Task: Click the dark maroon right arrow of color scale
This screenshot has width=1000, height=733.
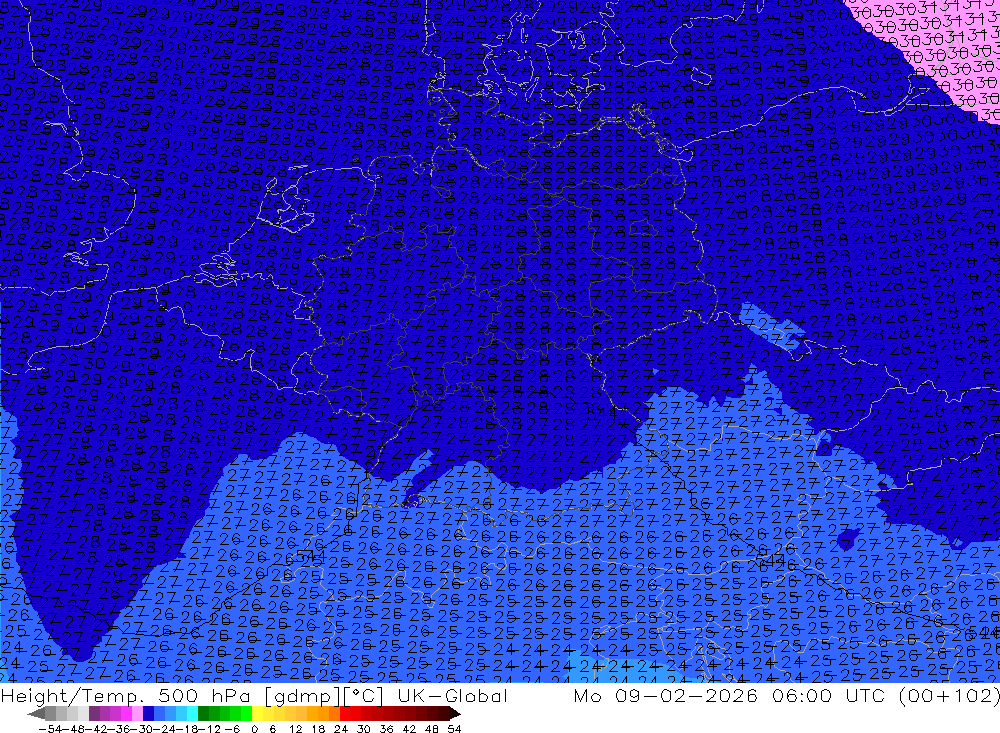Action: 455,713
